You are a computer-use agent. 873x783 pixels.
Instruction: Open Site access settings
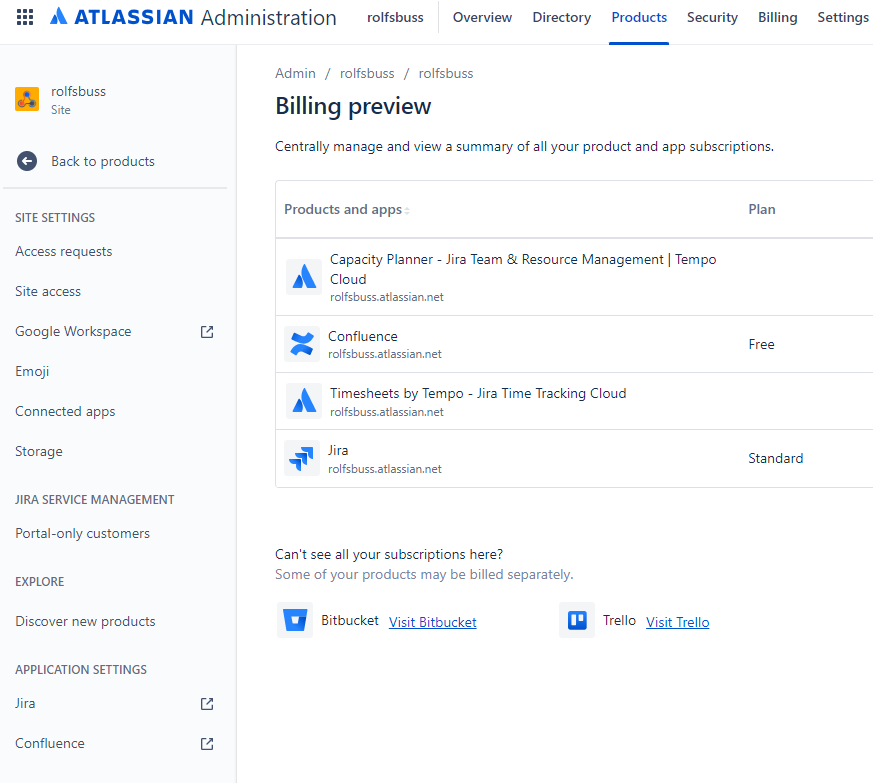pyautogui.click(x=48, y=292)
